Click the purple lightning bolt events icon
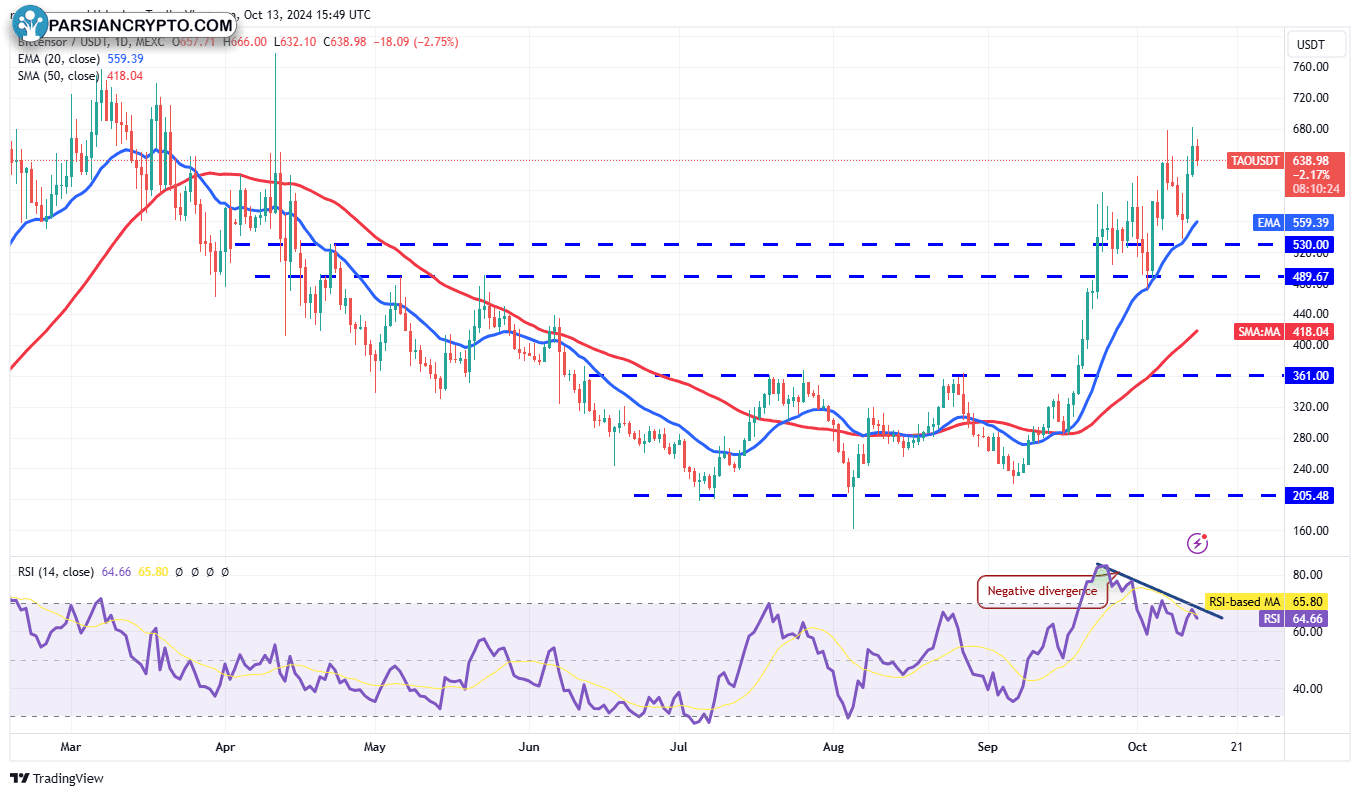Screen dimensions: 1360x796 pos(1197,543)
